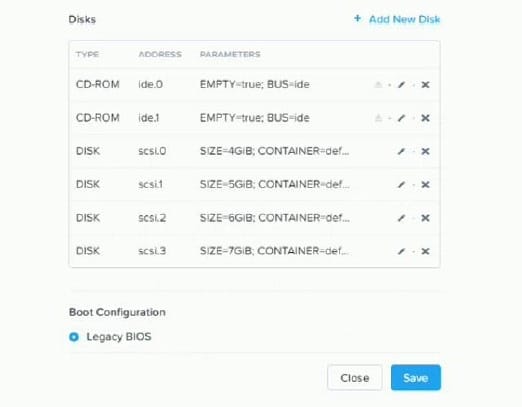The image size is (522, 407).
Task: Edit the 4GiB disk at scsi.0
Action: 401,151
